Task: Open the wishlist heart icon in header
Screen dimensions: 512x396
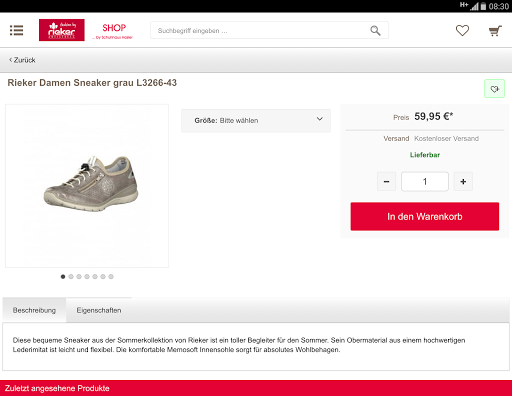Action: click(x=462, y=31)
